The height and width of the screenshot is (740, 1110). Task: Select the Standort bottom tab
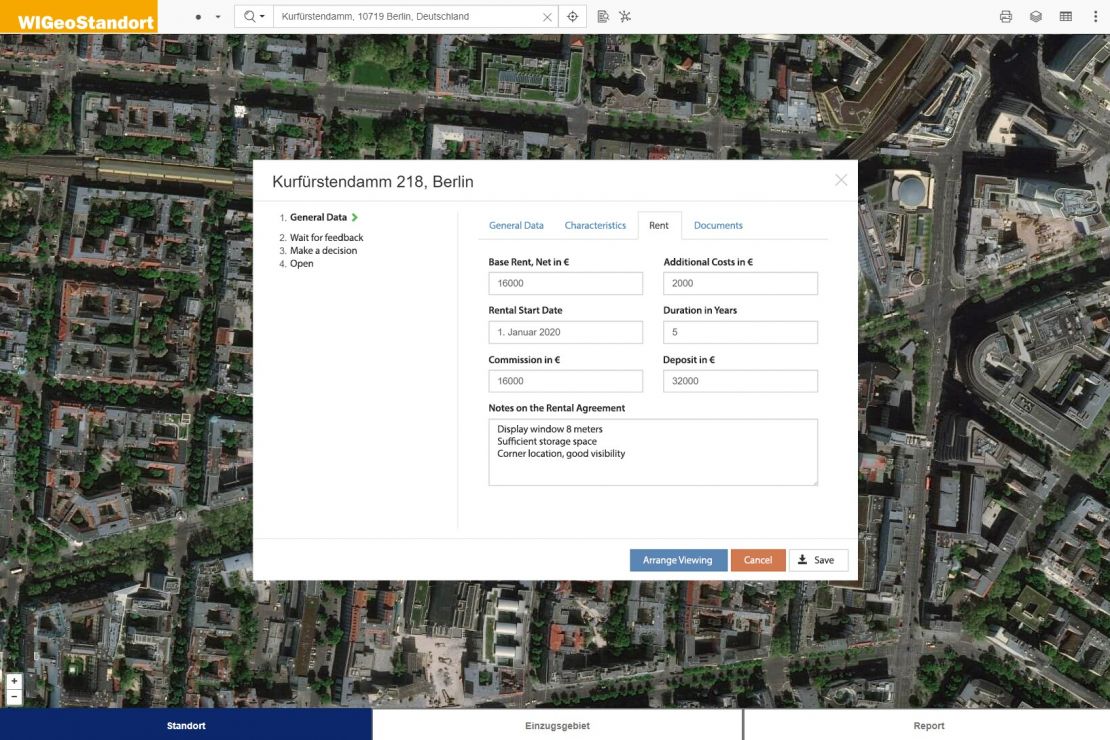coord(186,725)
